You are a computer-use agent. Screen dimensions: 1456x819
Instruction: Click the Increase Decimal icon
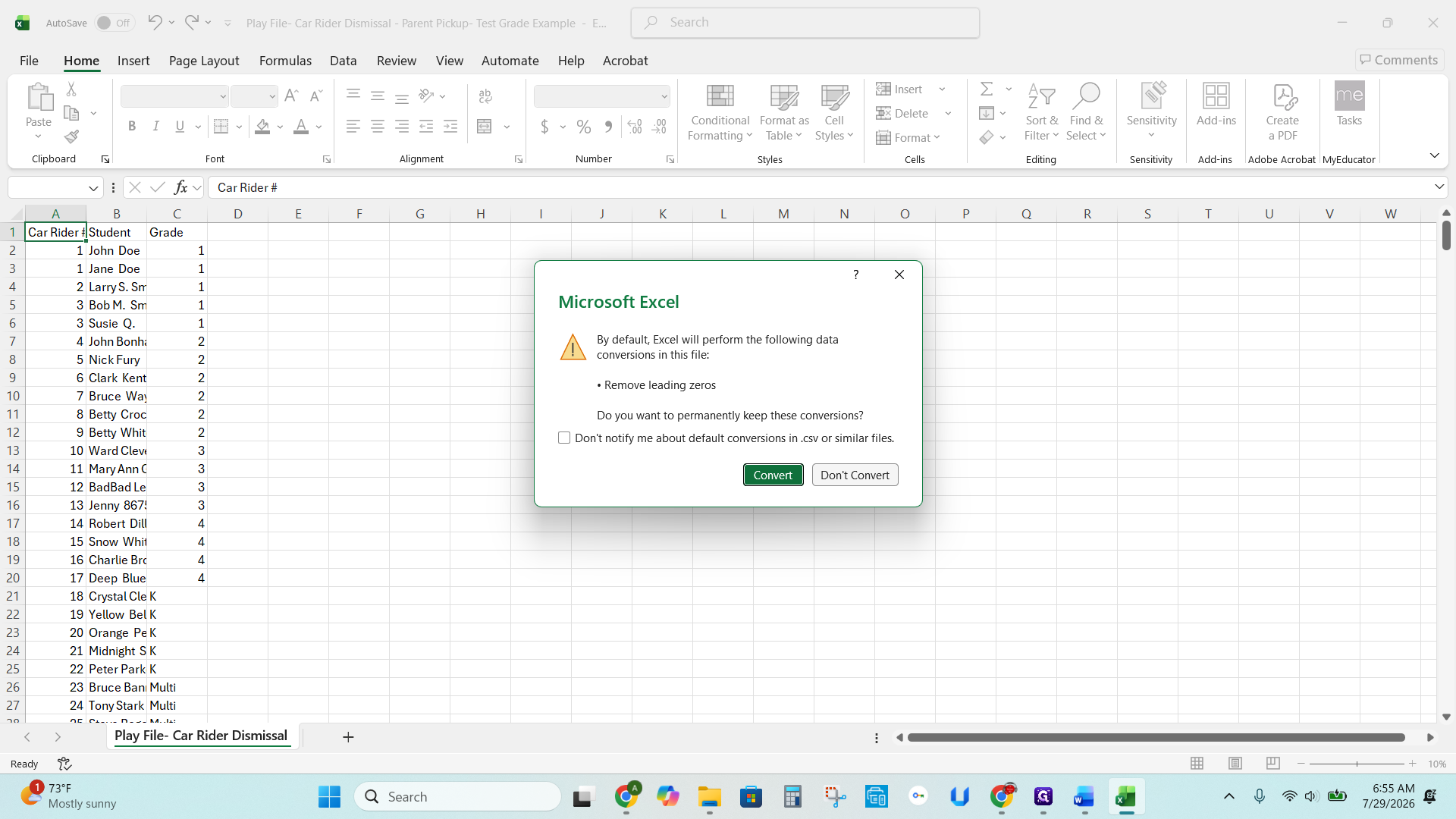635,127
